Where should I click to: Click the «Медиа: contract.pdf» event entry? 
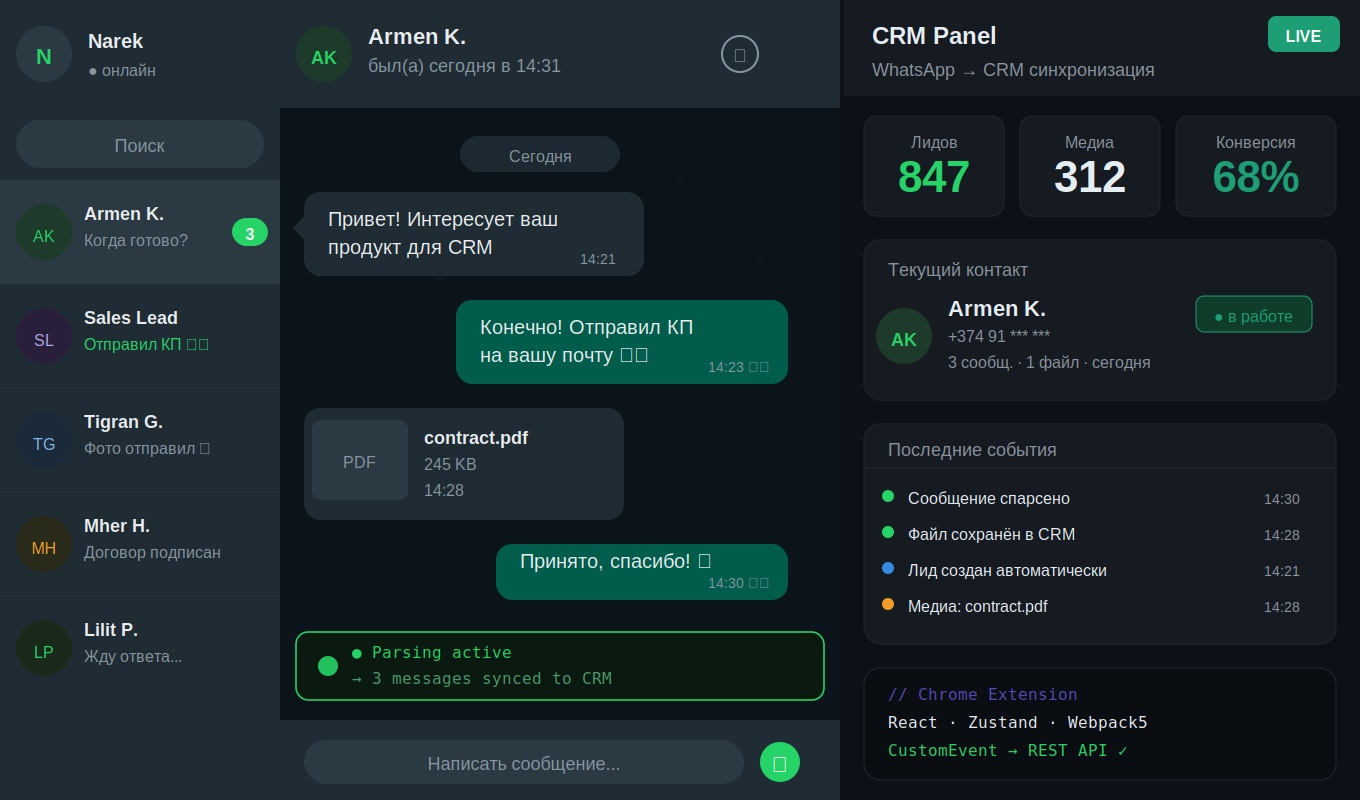pyautogui.click(x=1092, y=606)
